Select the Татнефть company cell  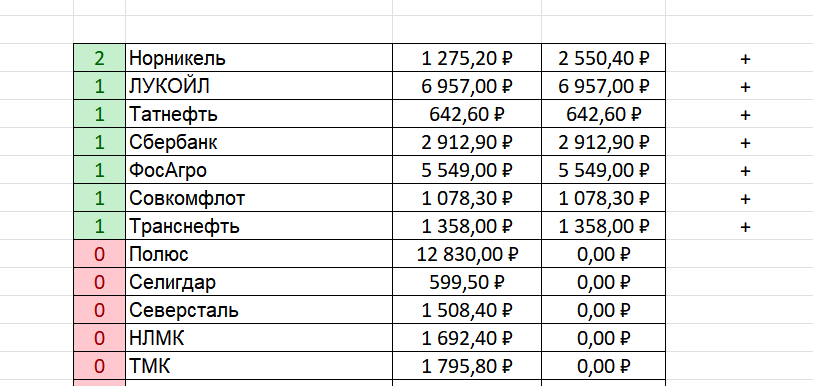pos(259,114)
